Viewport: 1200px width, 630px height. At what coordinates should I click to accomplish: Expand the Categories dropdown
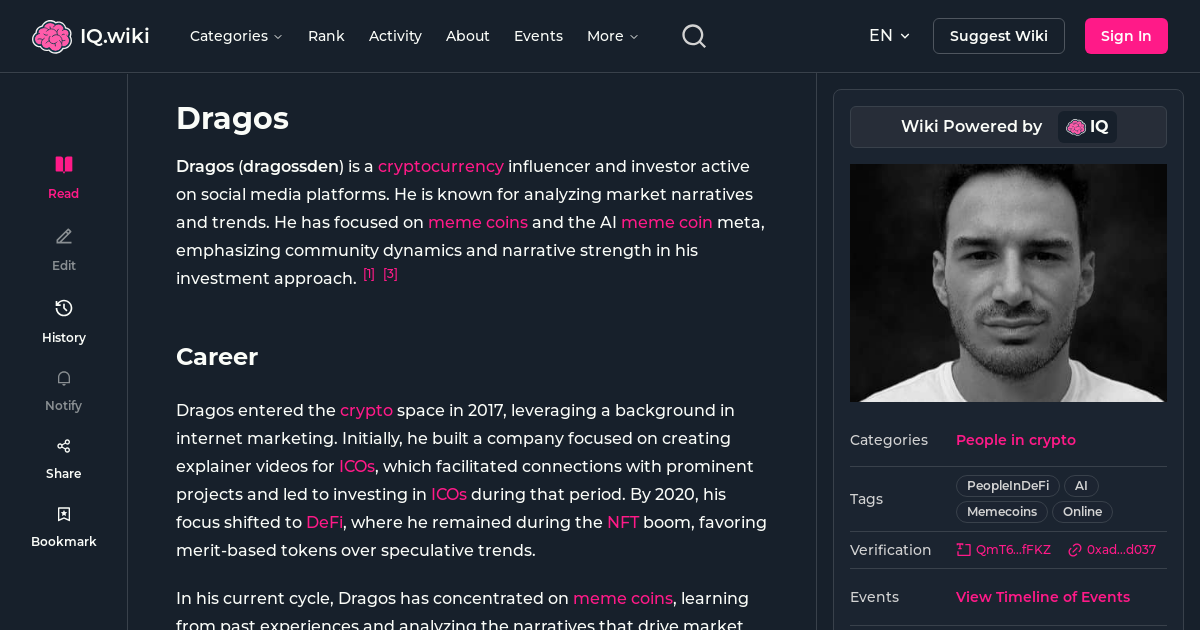pos(236,36)
